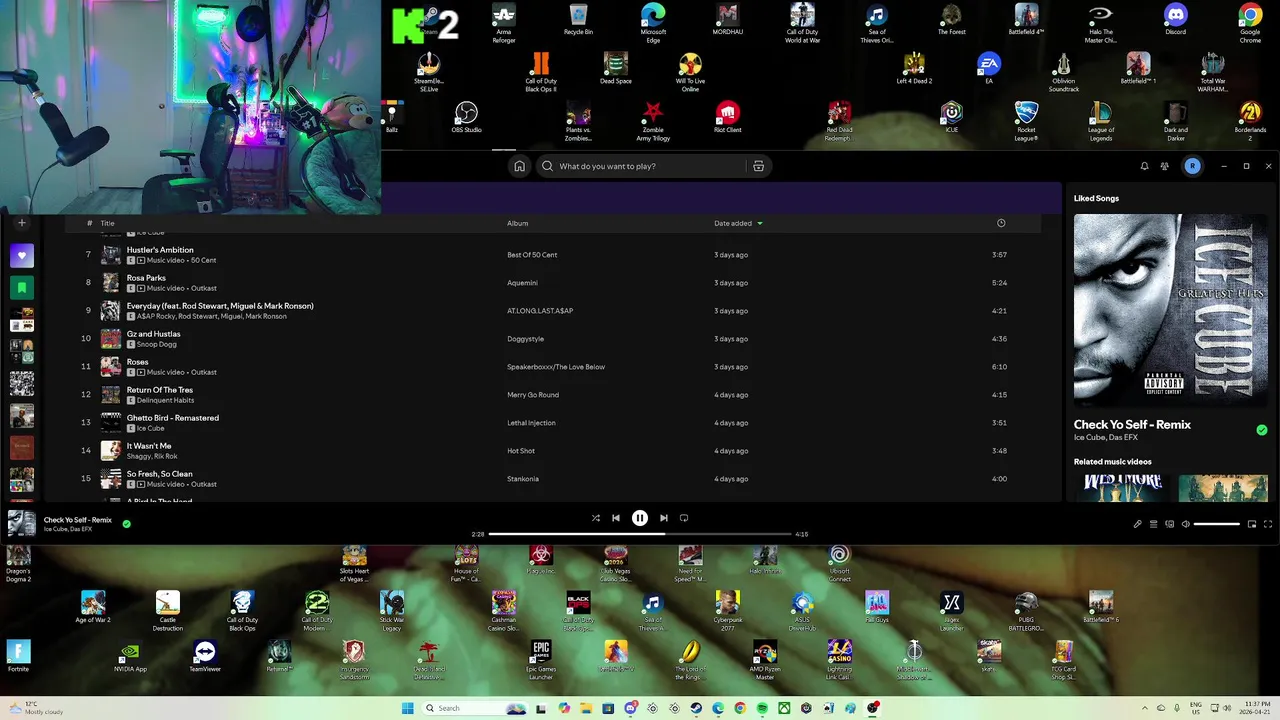Select Cyberpunk 2077 desktop icon
This screenshot has height=720, width=1280.
(x=727, y=611)
